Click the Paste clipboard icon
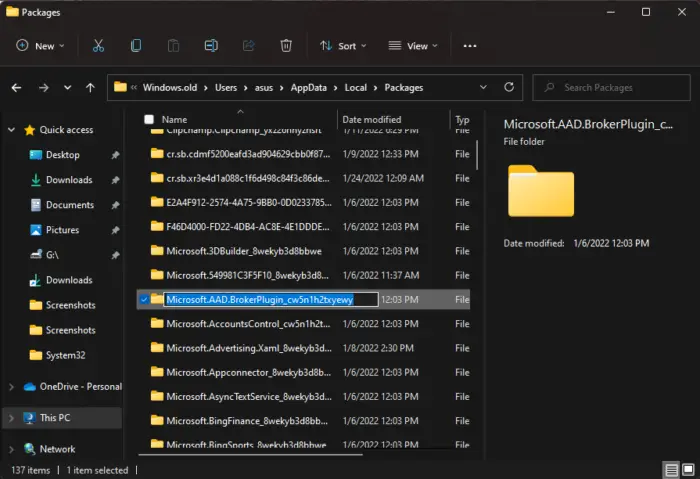 pyautogui.click(x=173, y=46)
